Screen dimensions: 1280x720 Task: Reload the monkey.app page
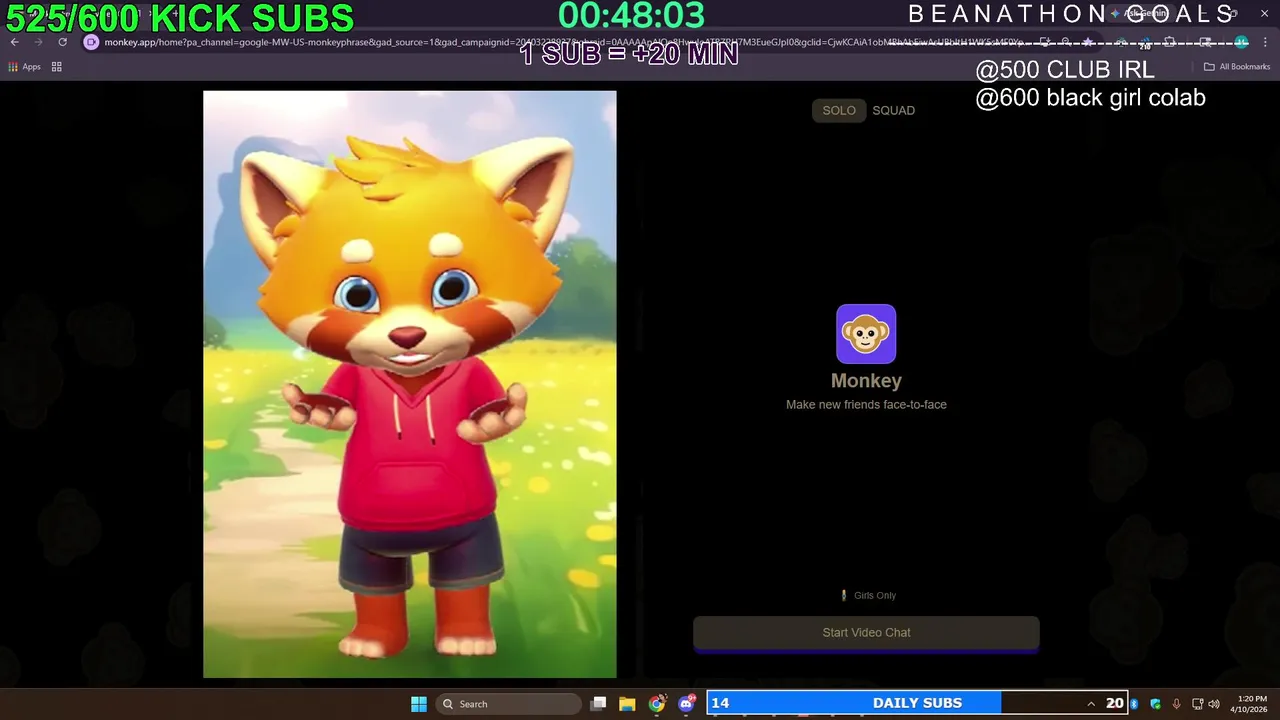(x=63, y=42)
